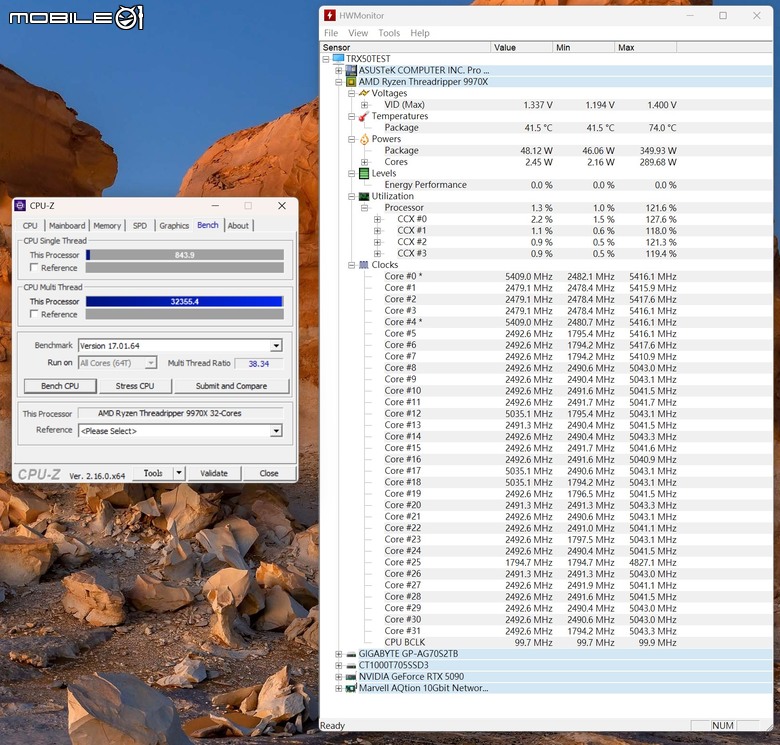Click the Bench CPU button
This screenshot has width=780, height=745.
[x=60, y=386]
